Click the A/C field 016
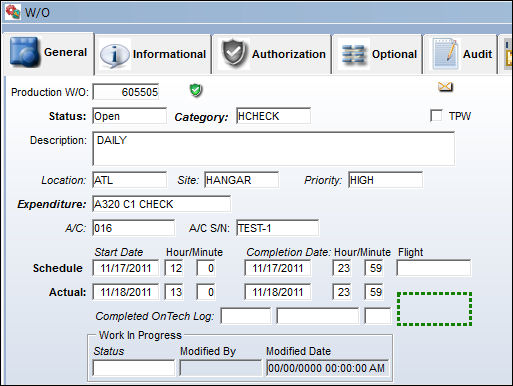The image size is (513, 386). point(134,228)
